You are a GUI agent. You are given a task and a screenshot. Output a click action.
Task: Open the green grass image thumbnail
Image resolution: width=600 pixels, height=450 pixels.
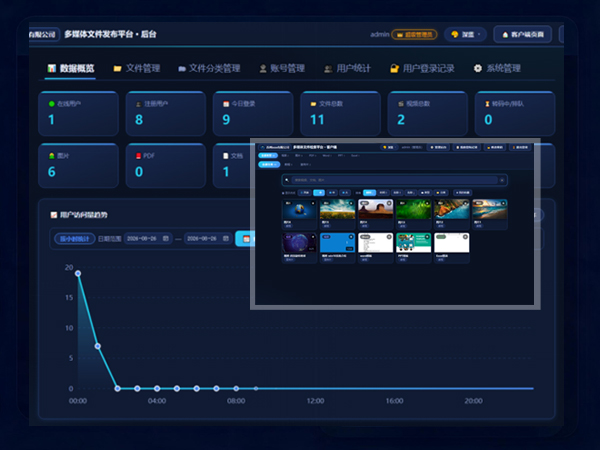[x=414, y=209]
